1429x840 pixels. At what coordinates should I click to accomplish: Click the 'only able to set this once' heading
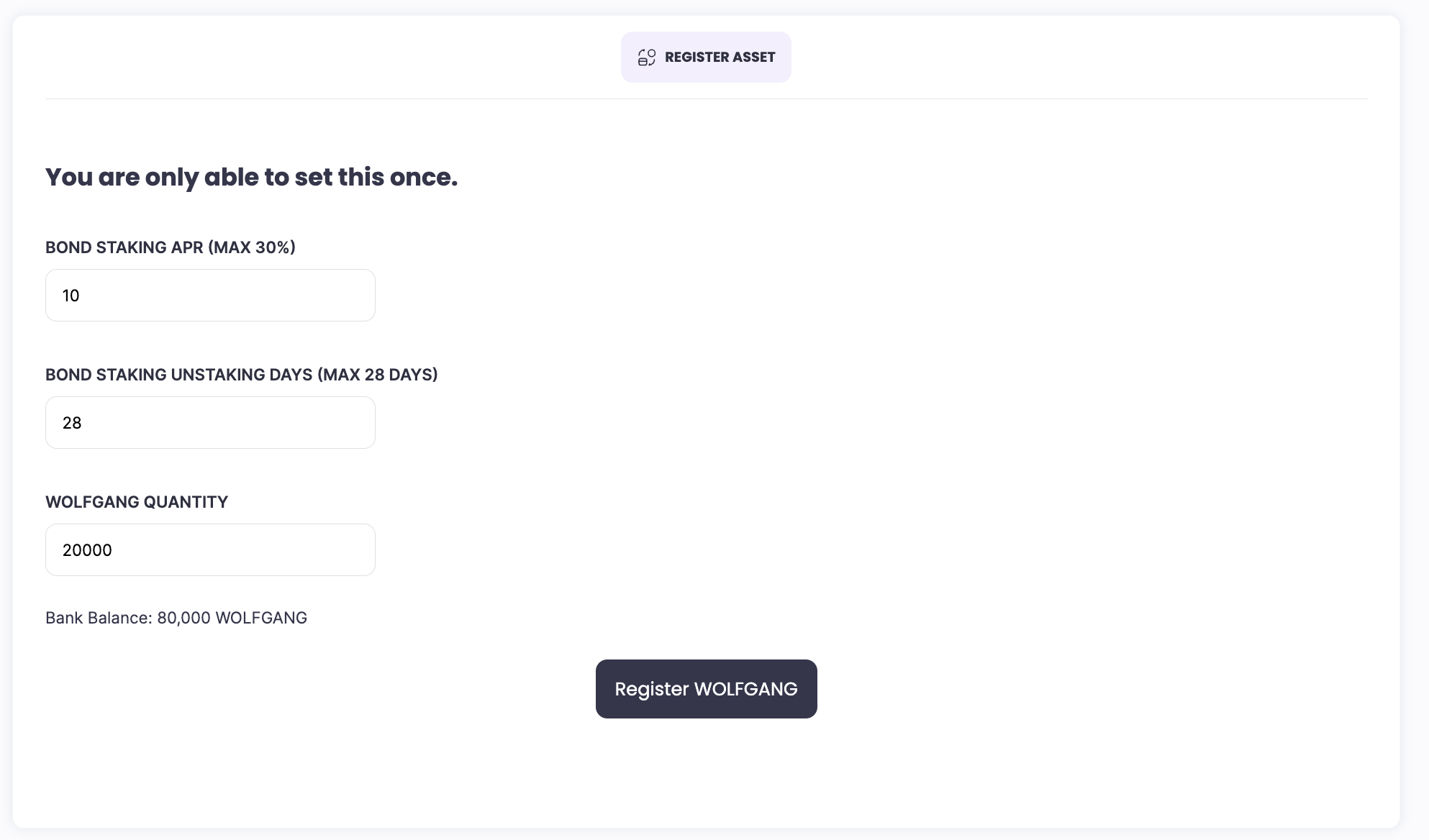(251, 177)
